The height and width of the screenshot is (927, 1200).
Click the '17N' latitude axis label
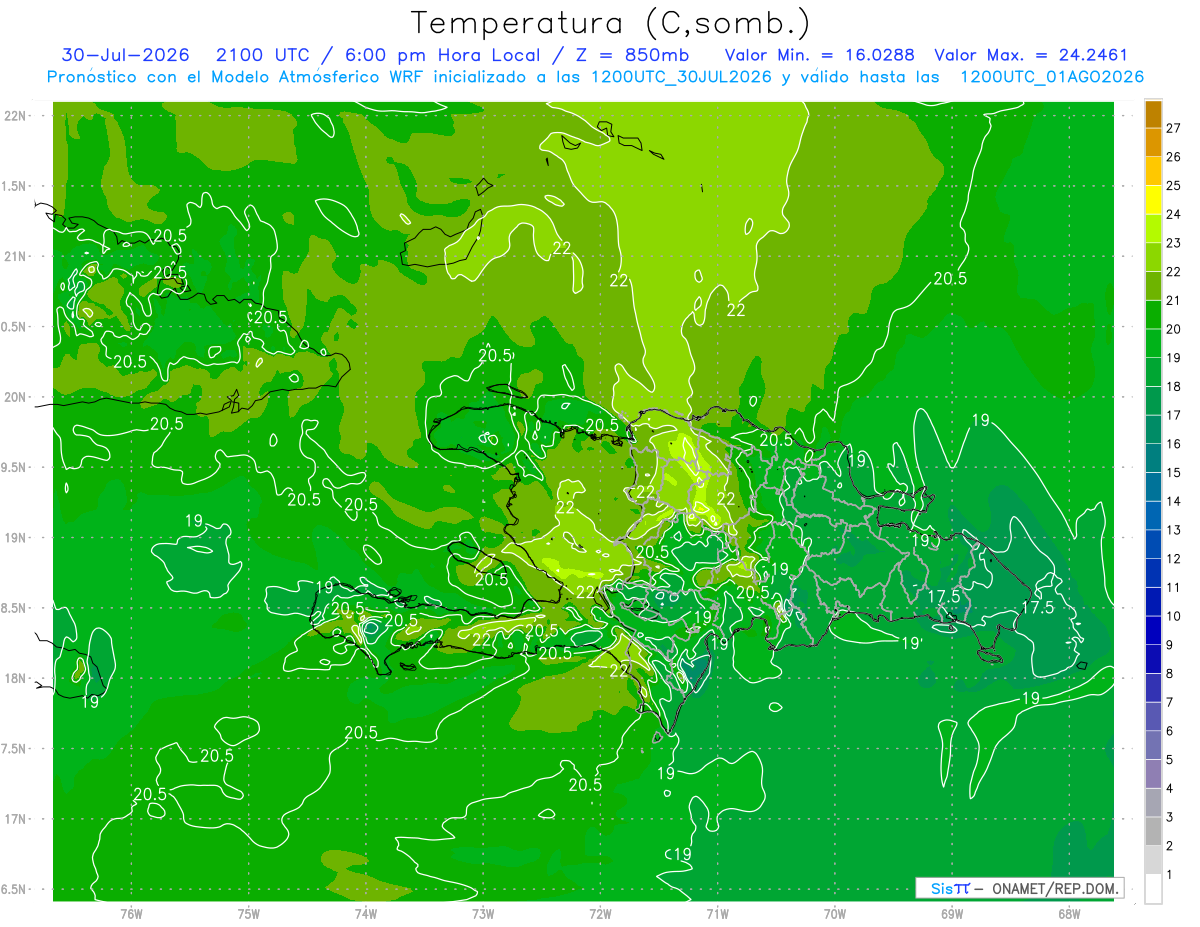[16, 819]
